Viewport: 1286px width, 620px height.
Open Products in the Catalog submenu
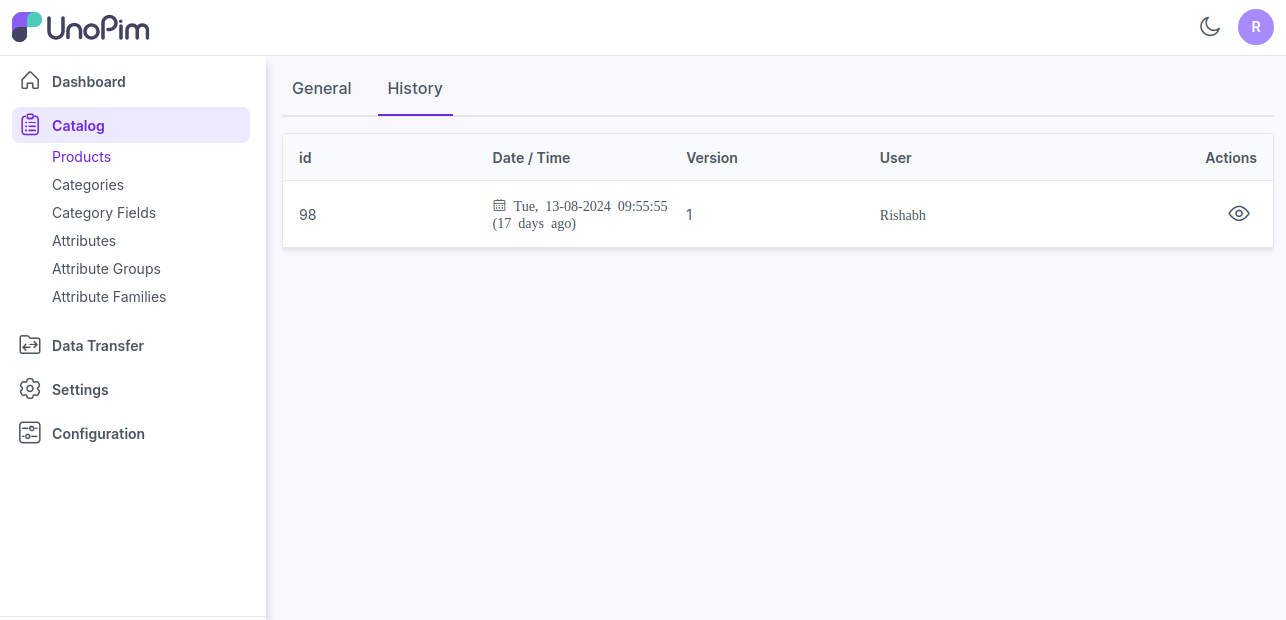point(81,157)
